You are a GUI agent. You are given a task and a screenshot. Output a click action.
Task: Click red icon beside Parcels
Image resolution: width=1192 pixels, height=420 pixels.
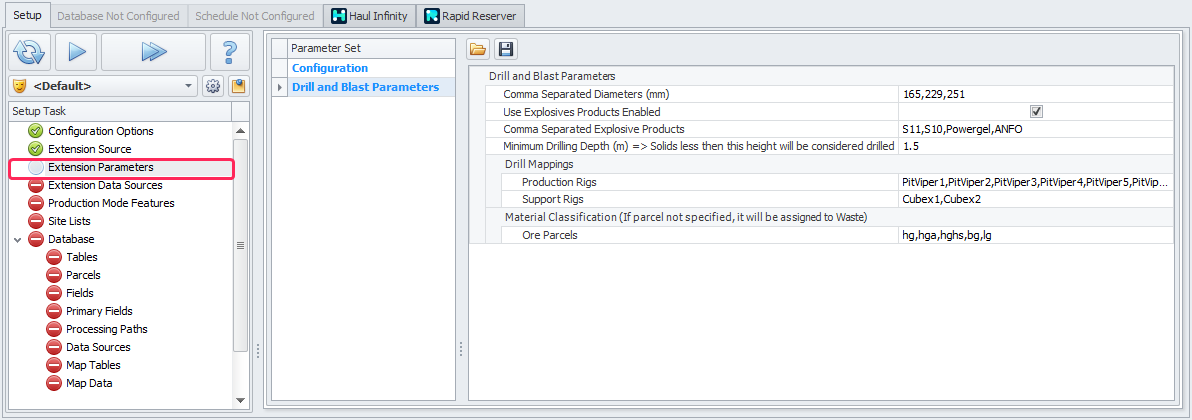click(x=54, y=275)
